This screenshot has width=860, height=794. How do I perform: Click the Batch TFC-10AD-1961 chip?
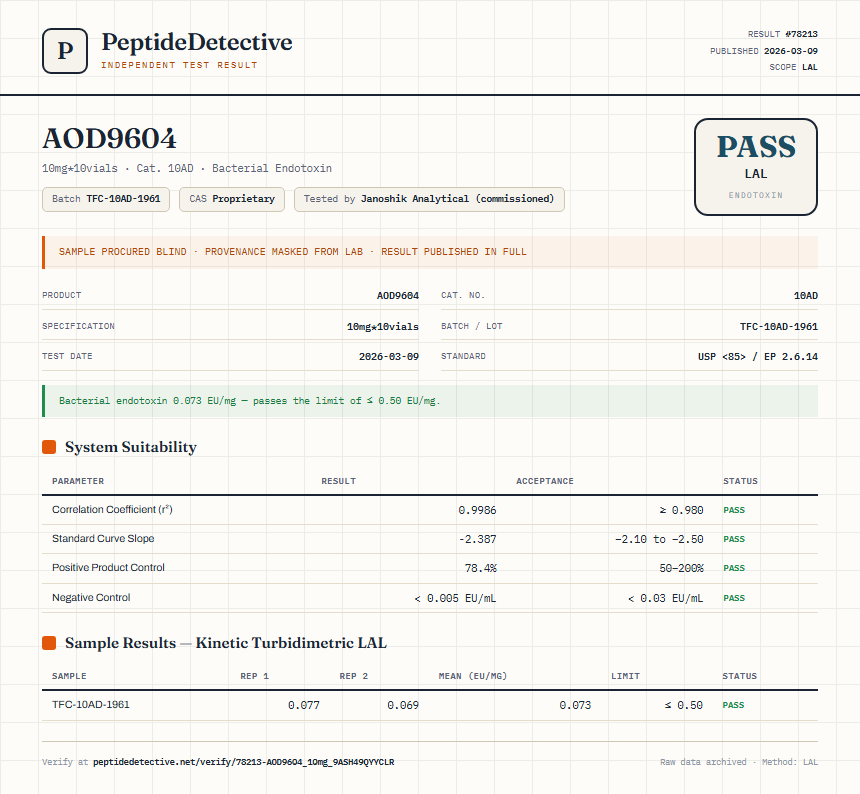pos(106,199)
